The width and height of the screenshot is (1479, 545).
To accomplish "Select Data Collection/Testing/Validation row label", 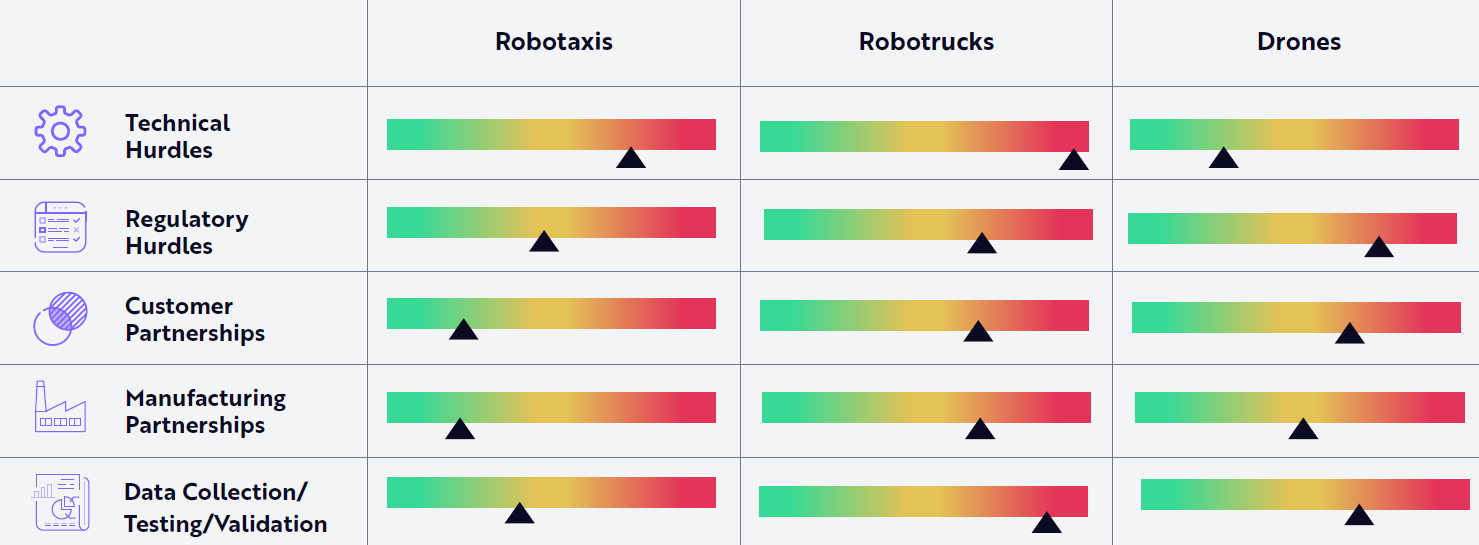I will 225,507.
